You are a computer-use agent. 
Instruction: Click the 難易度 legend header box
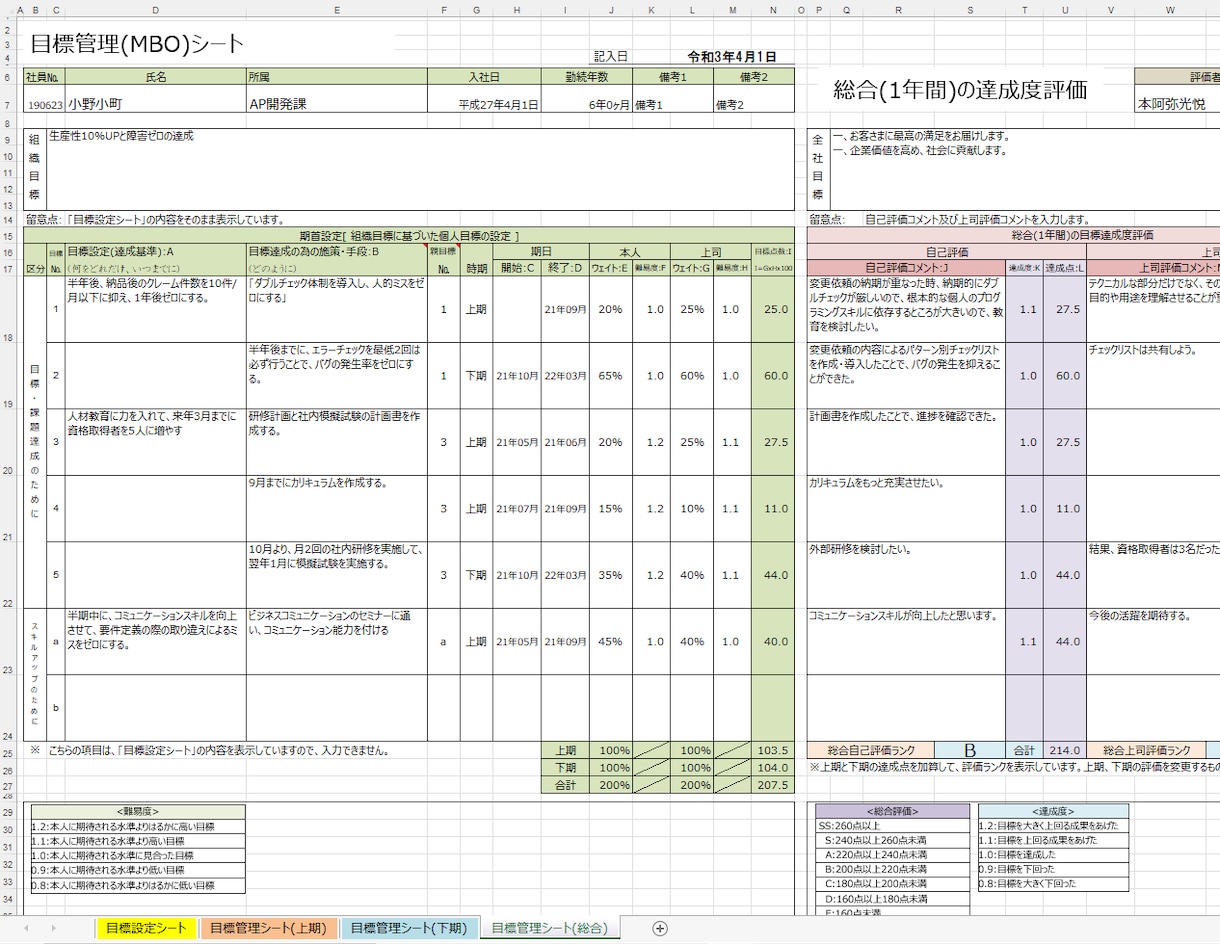click(x=138, y=812)
